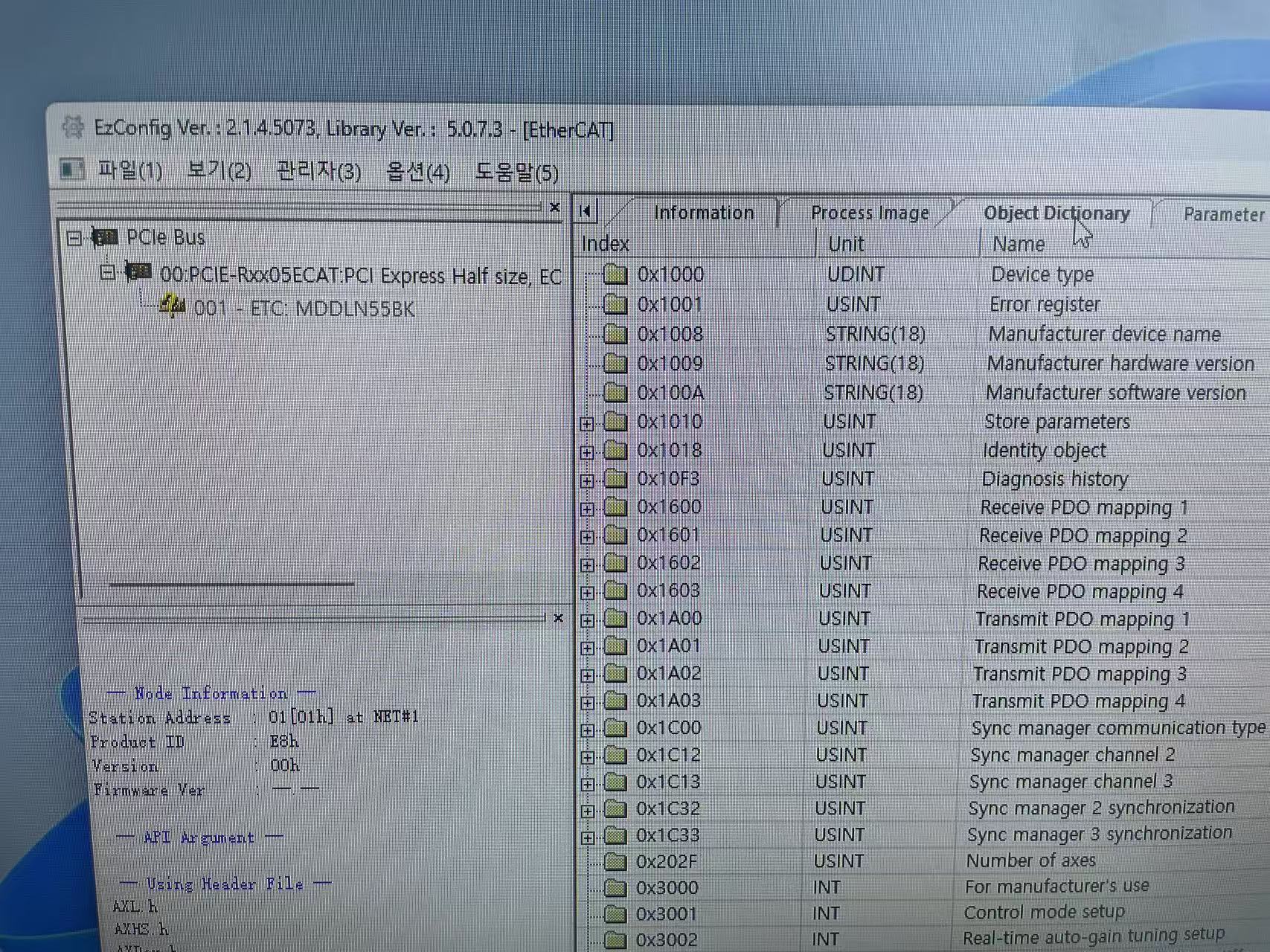Image resolution: width=1270 pixels, height=952 pixels.
Task: Expand index 0x1C00 Sync manager communication type
Action: (587, 730)
